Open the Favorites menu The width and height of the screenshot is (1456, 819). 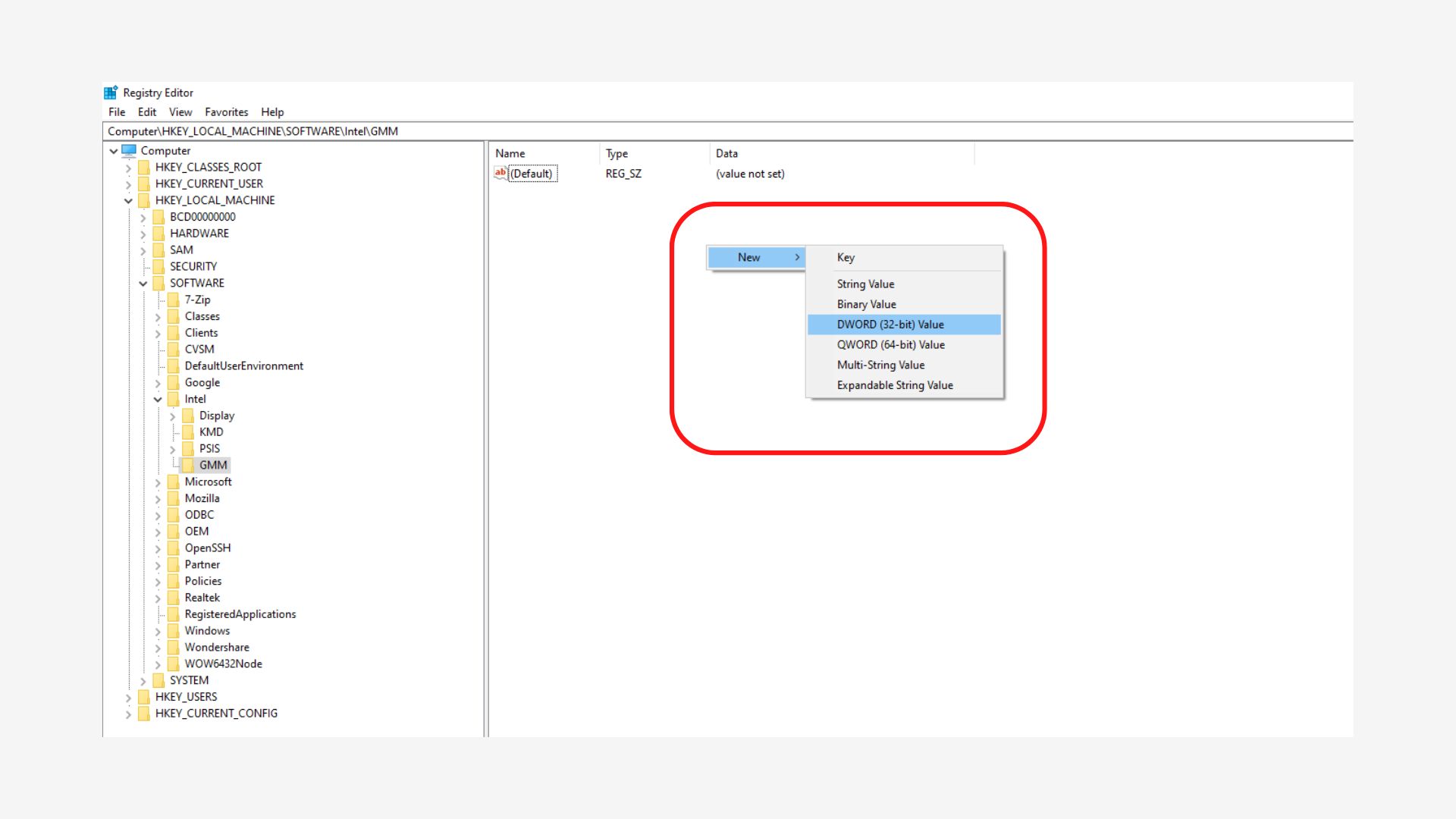tap(226, 112)
